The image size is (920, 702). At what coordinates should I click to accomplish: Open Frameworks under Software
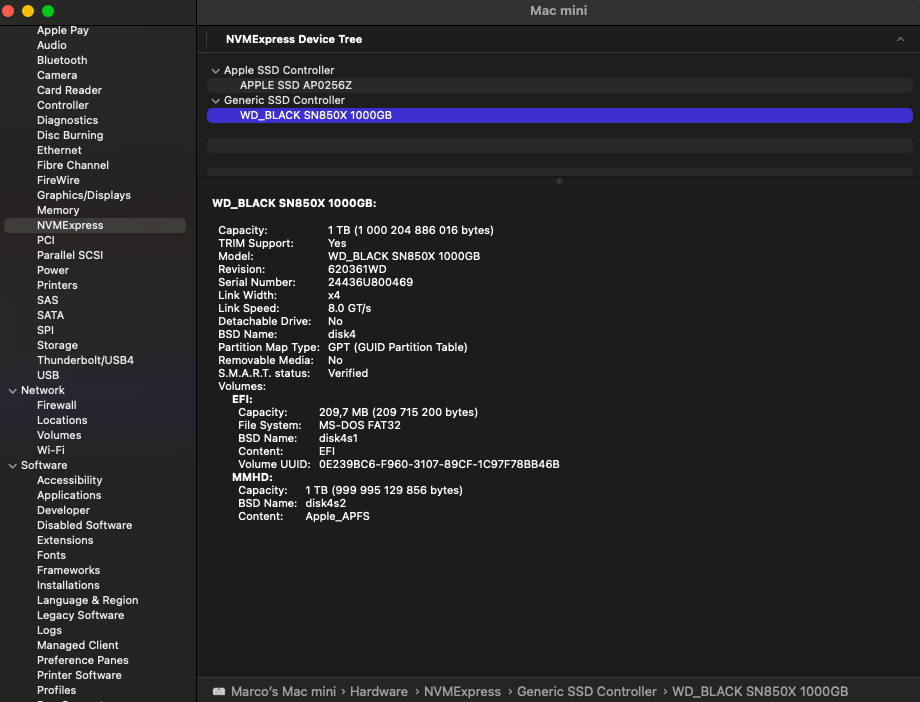click(69, 571)
